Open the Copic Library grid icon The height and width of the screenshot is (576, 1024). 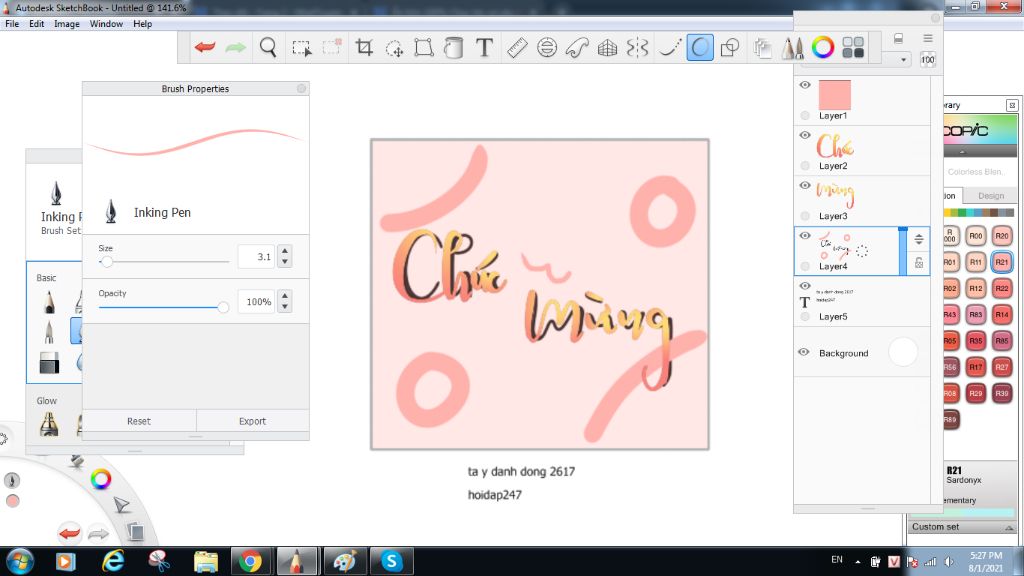(x=853, y=47)
